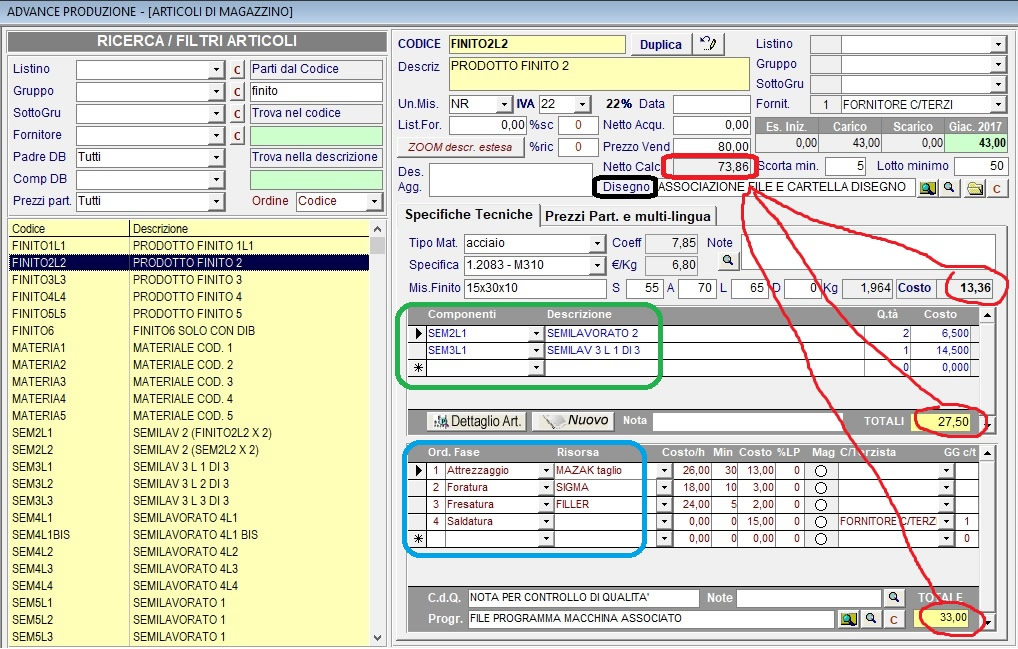Open the Listino dropdown in the search filters
The width and height of the screenshot is (1018, 649).
217,69
